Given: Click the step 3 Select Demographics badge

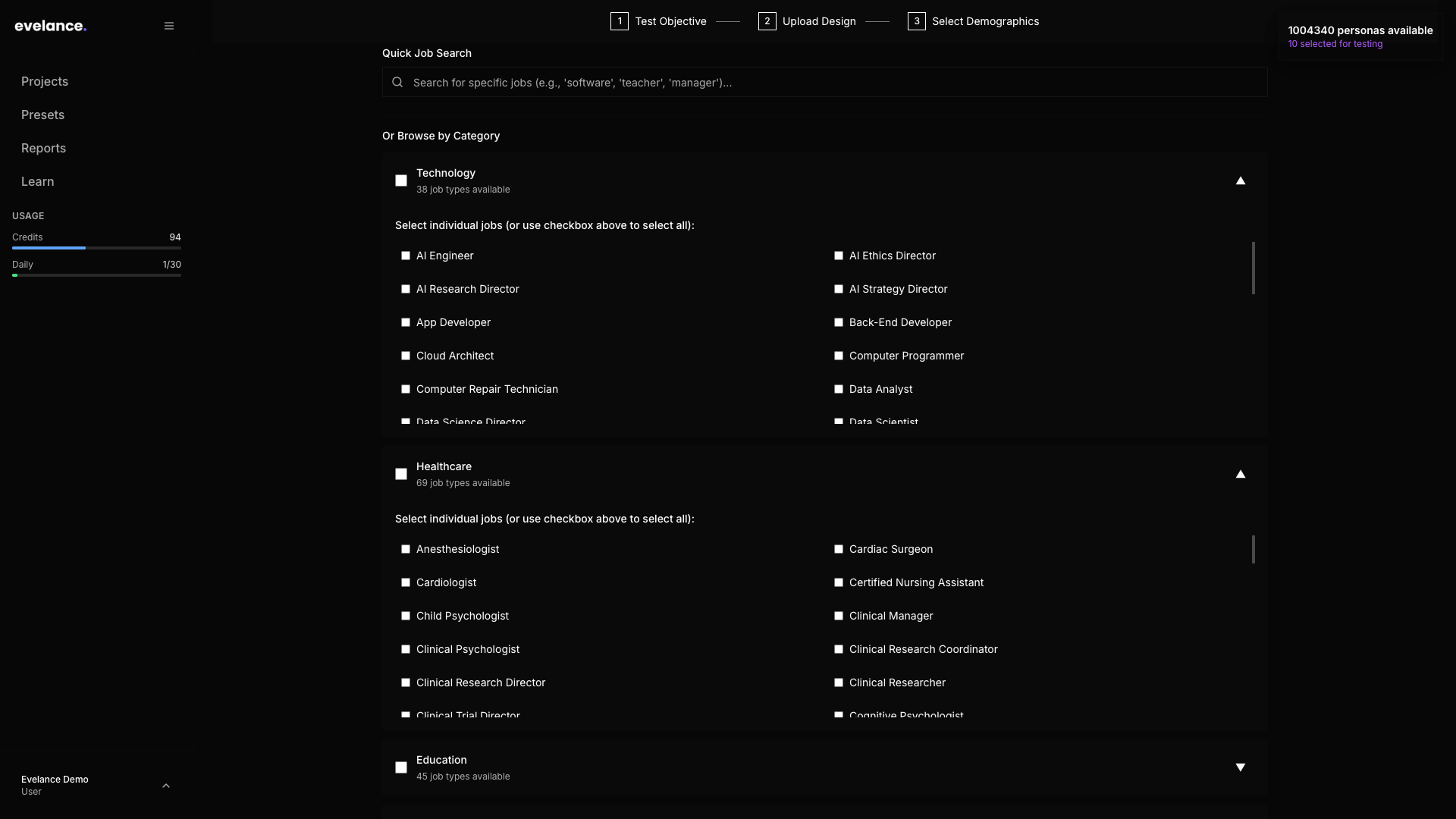Looking at the screenshot, I should tap(916, 21).
